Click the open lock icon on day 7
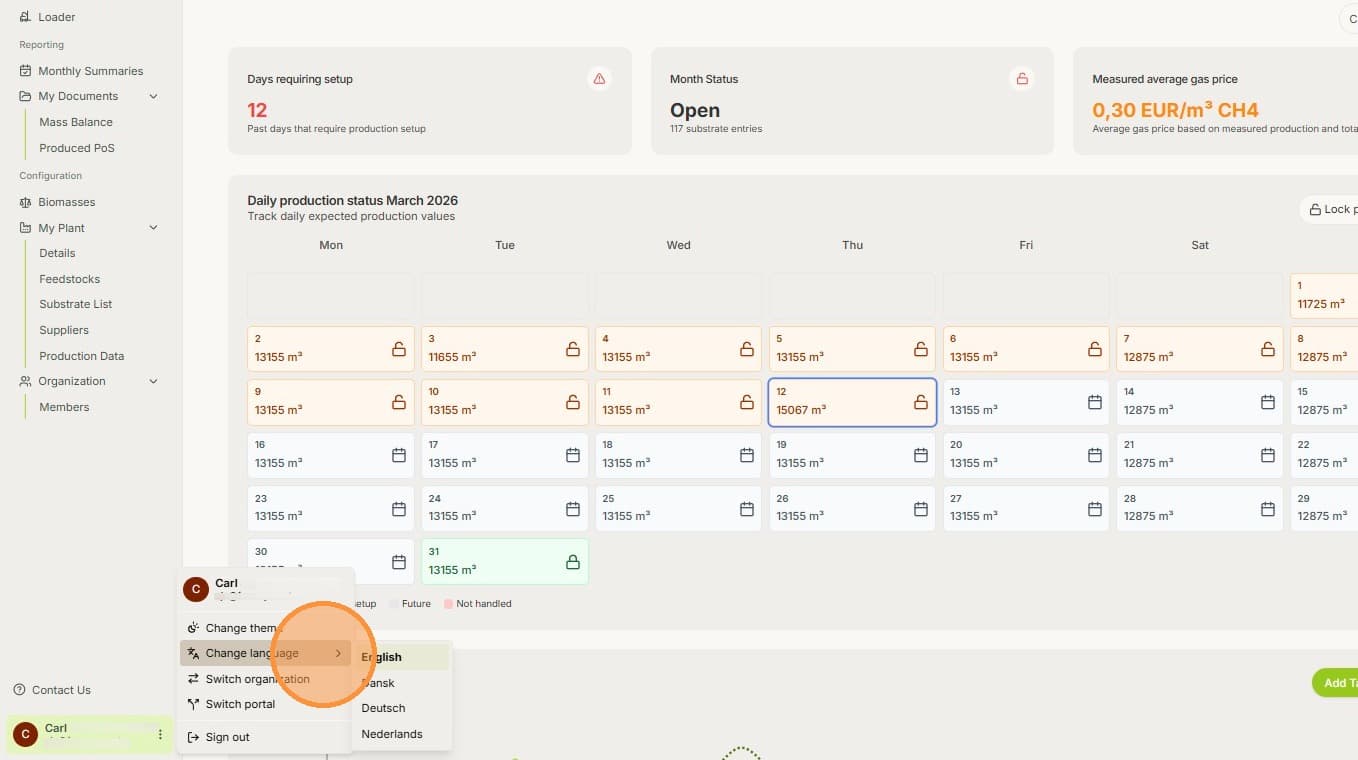 (1268, 349)
